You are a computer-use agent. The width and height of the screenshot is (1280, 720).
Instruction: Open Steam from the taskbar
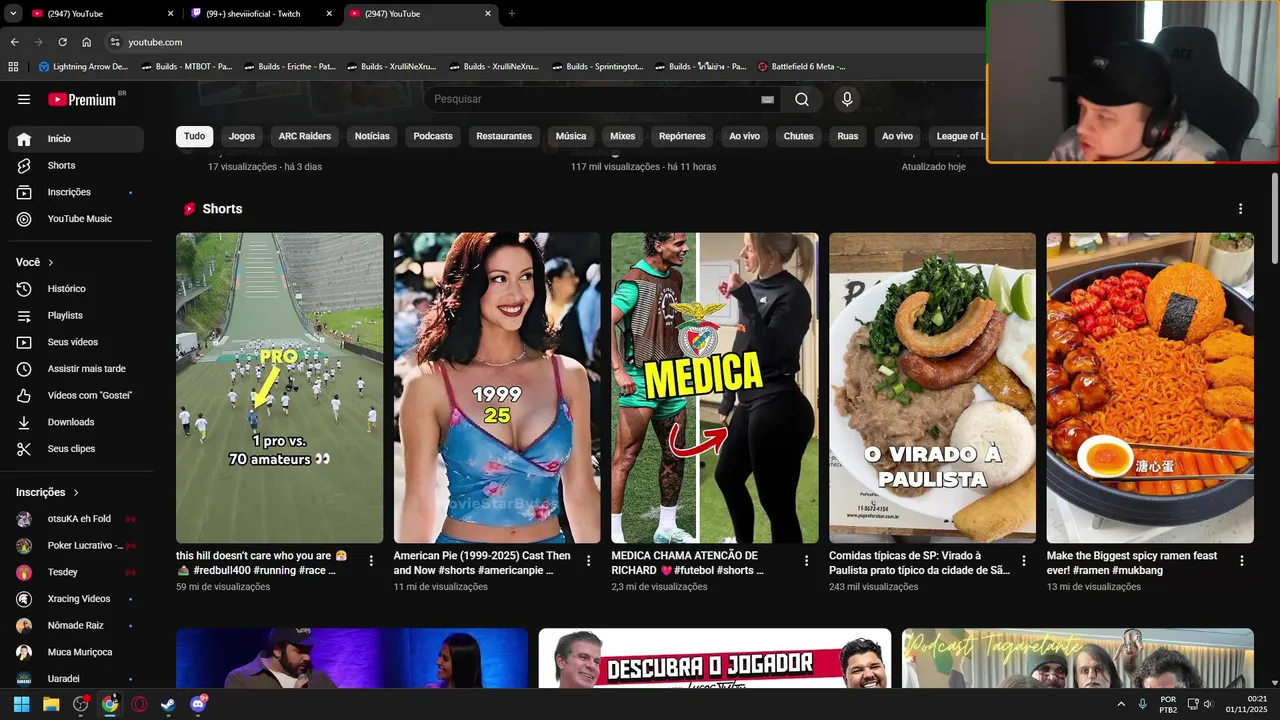click(x=169, y=704)
